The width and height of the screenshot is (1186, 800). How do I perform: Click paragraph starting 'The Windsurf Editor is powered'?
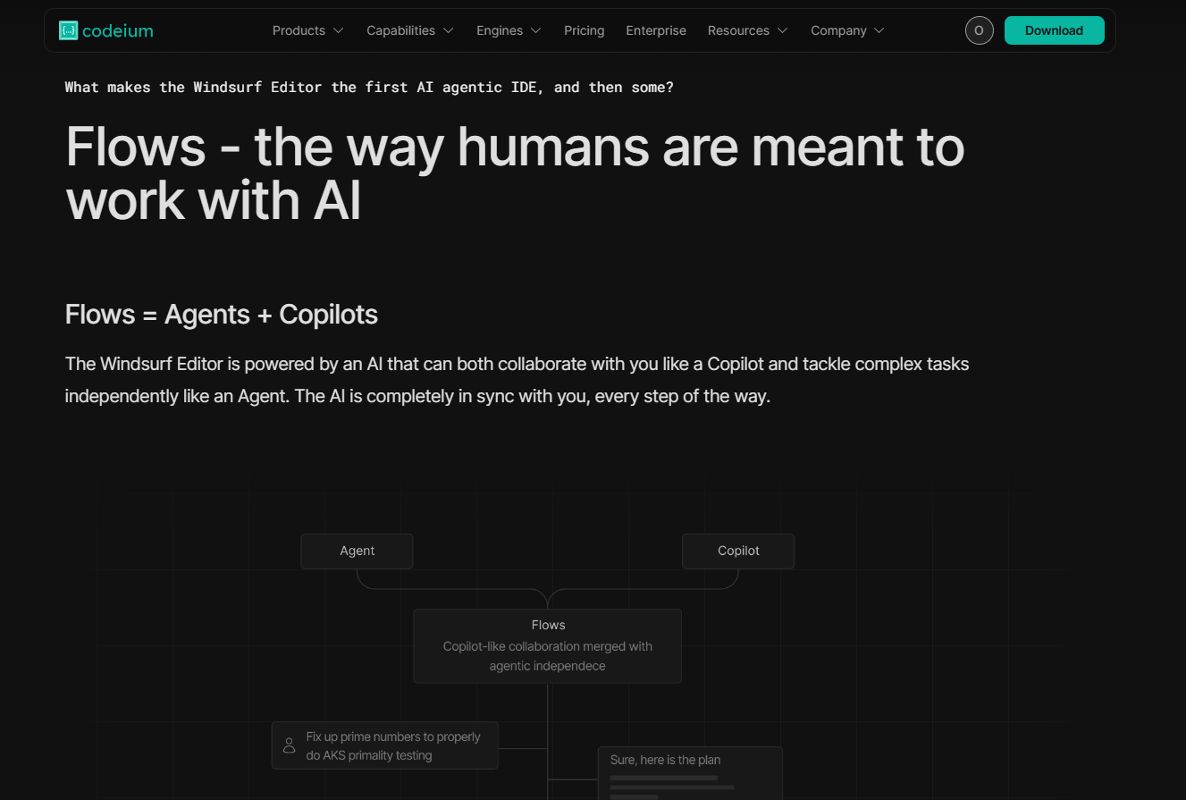pyautogui.click(x=517, y=380)
